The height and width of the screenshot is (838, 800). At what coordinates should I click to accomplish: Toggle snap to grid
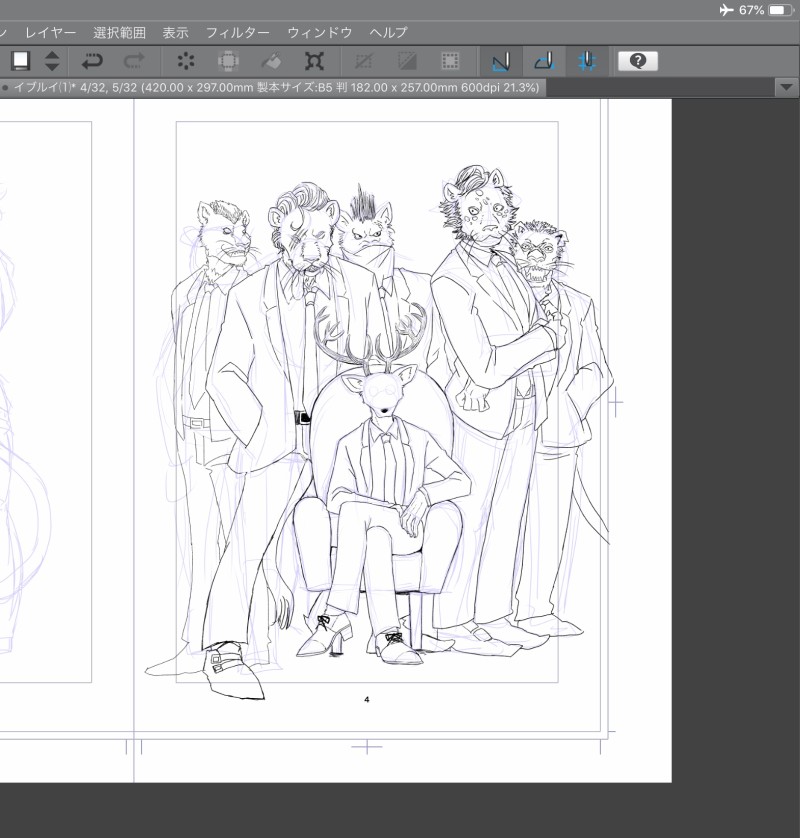pos(585,61)
